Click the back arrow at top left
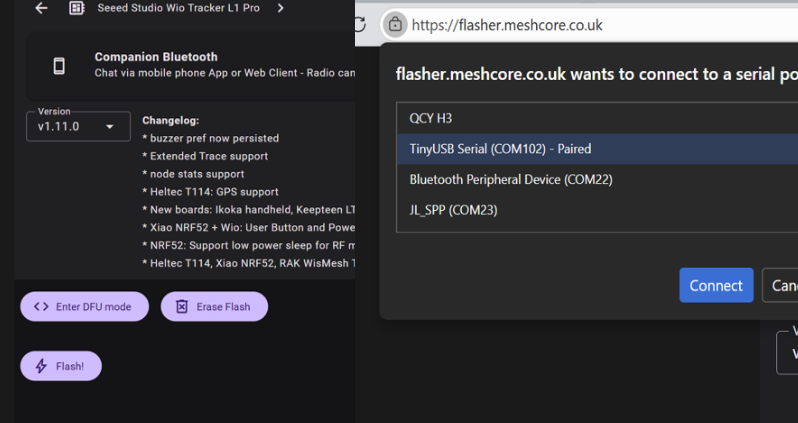Image resolution: width=798 pixels, height=423 pixels. pyautogui.click(x=41, y=8)
